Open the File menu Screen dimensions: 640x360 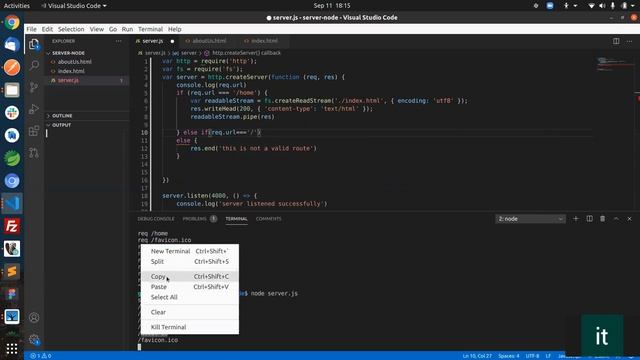(31, 29)
